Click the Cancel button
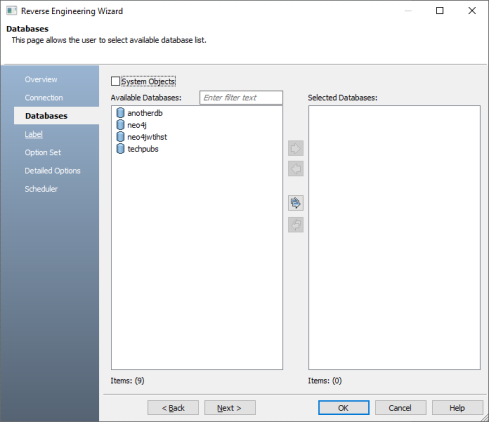489x422 pixels. coord(400,408)
